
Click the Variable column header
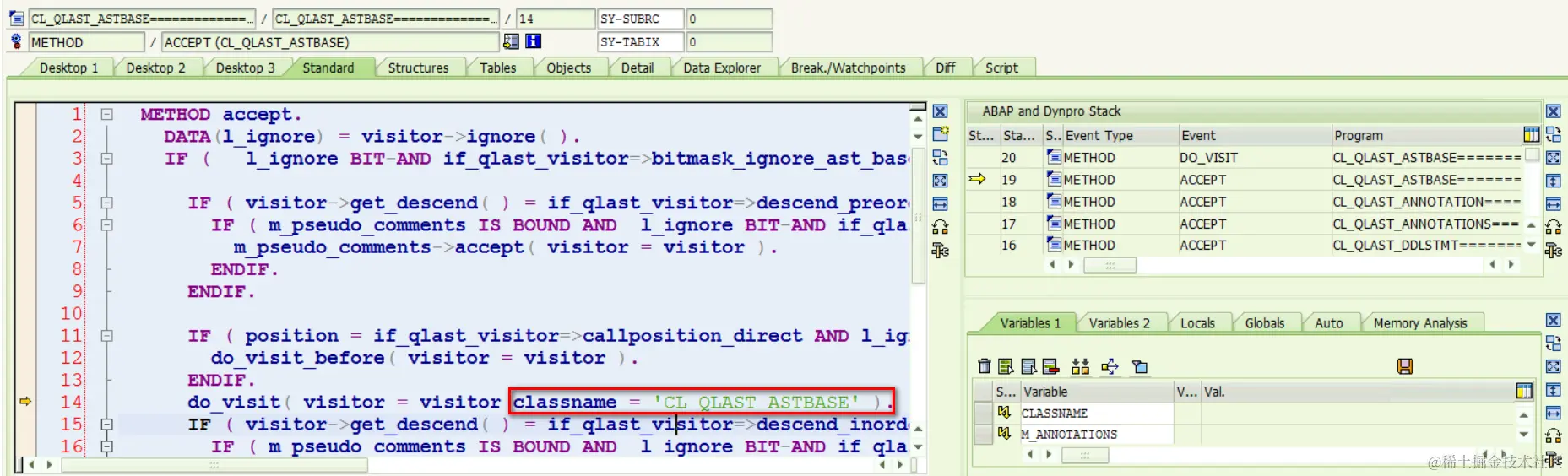click(1097, 392)
